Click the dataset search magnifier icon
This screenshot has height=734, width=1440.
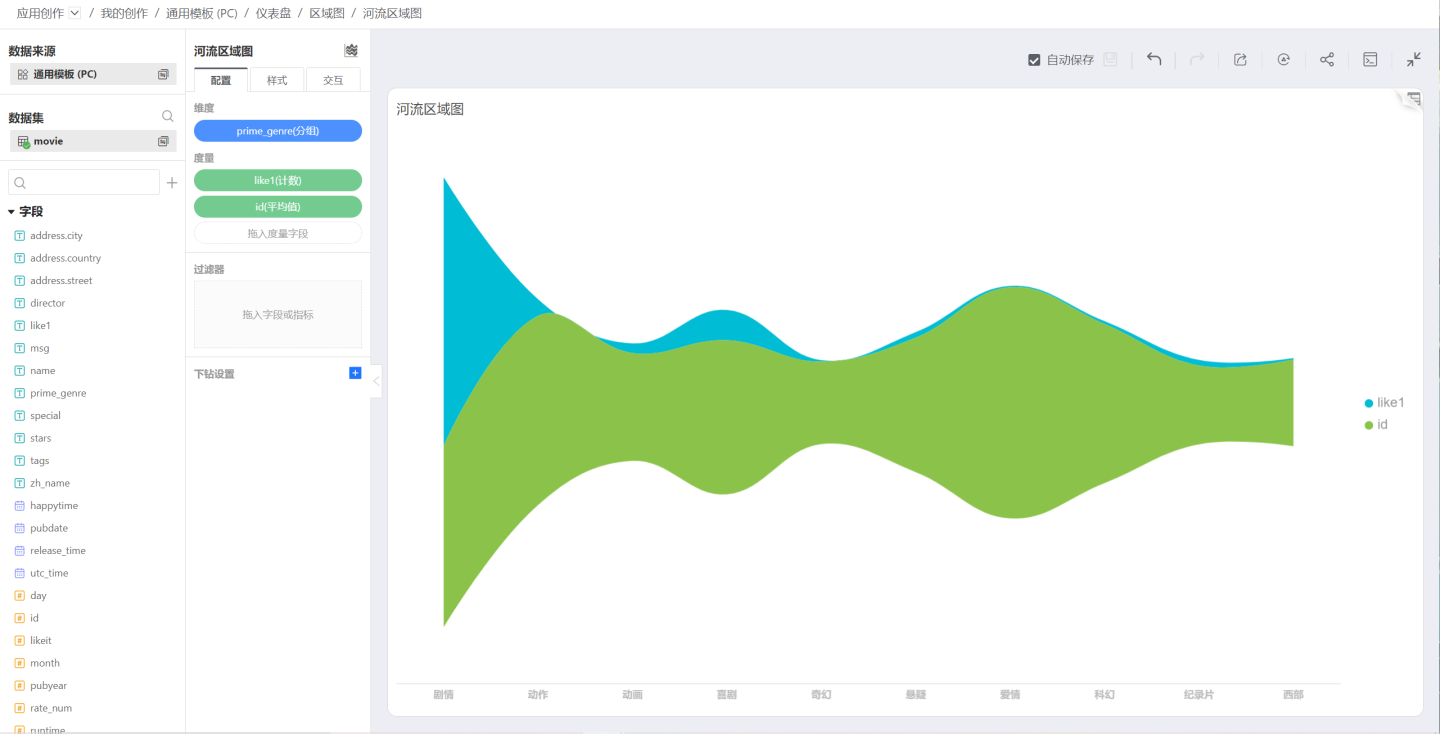[x=167, y=116]
